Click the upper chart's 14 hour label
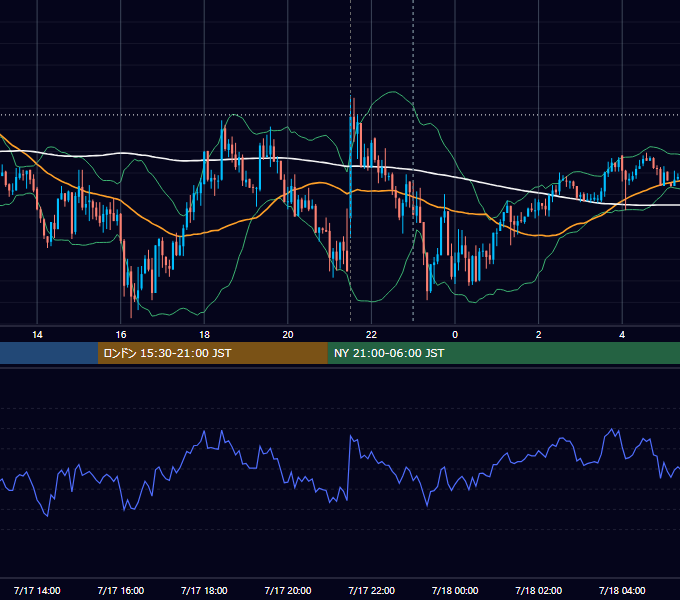 click(37, 335)
